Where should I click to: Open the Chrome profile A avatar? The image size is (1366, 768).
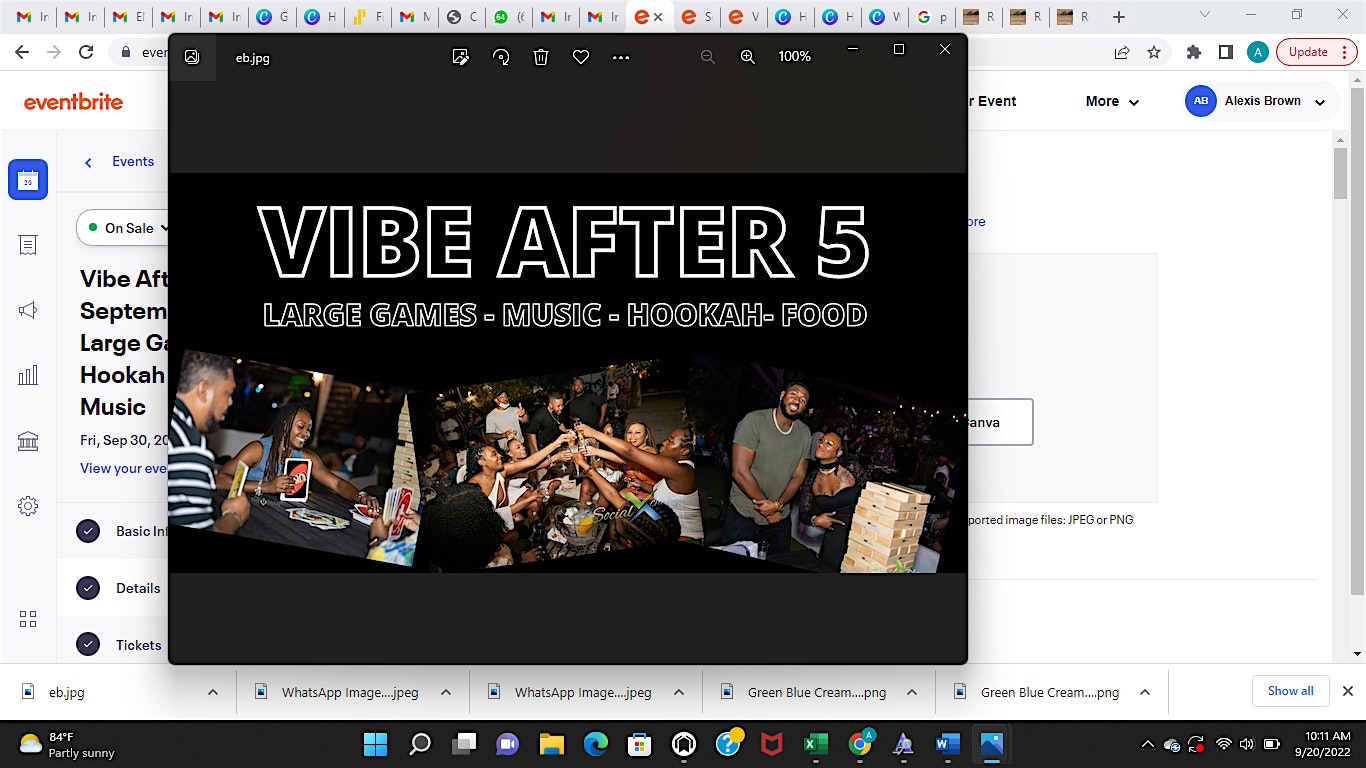(1258, 52)
